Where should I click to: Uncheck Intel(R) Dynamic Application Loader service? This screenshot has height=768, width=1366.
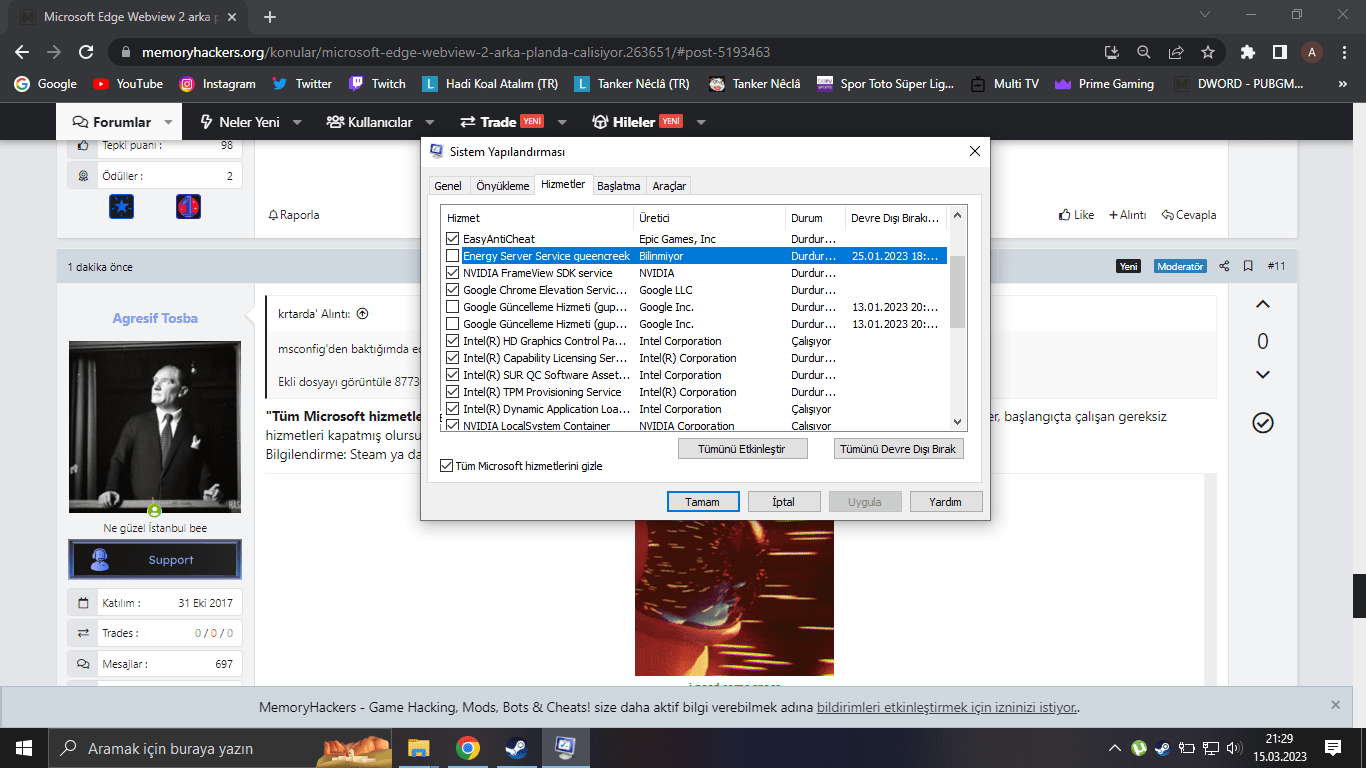(x=453, y=409)
